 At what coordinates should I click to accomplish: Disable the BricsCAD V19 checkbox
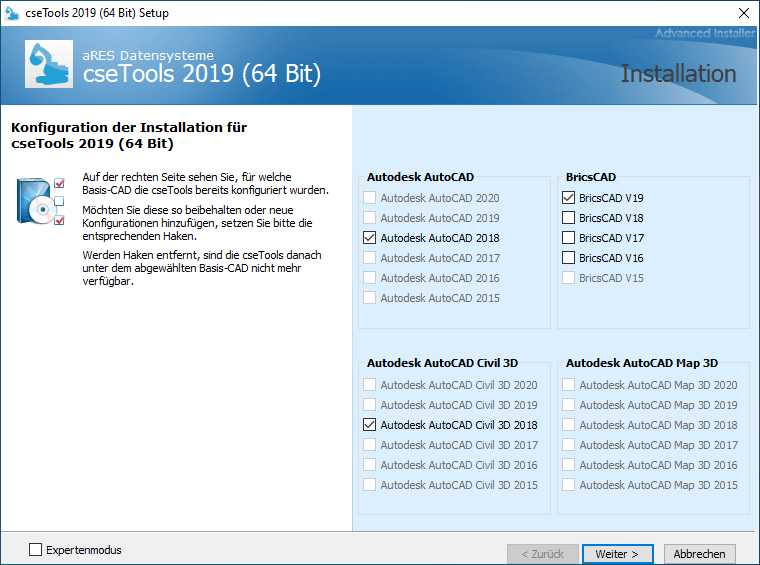(x=569, y=198)
